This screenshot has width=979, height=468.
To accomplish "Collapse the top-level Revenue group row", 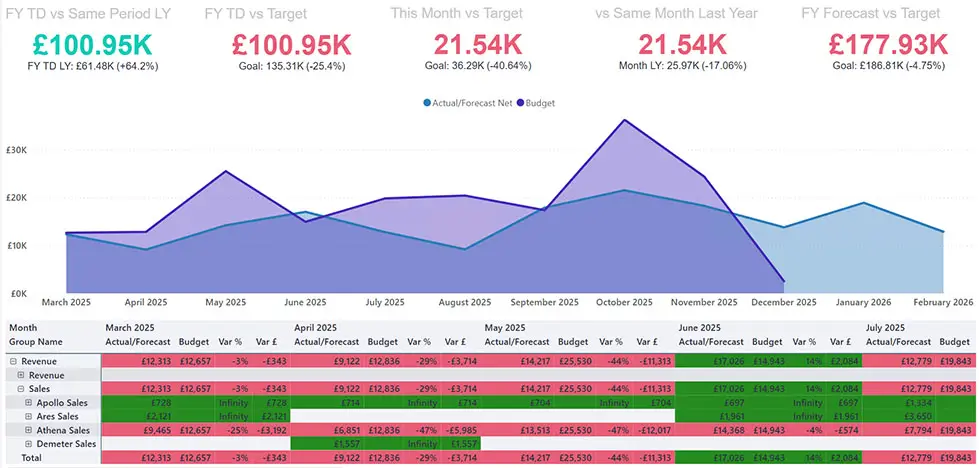I will coord(12,360).
